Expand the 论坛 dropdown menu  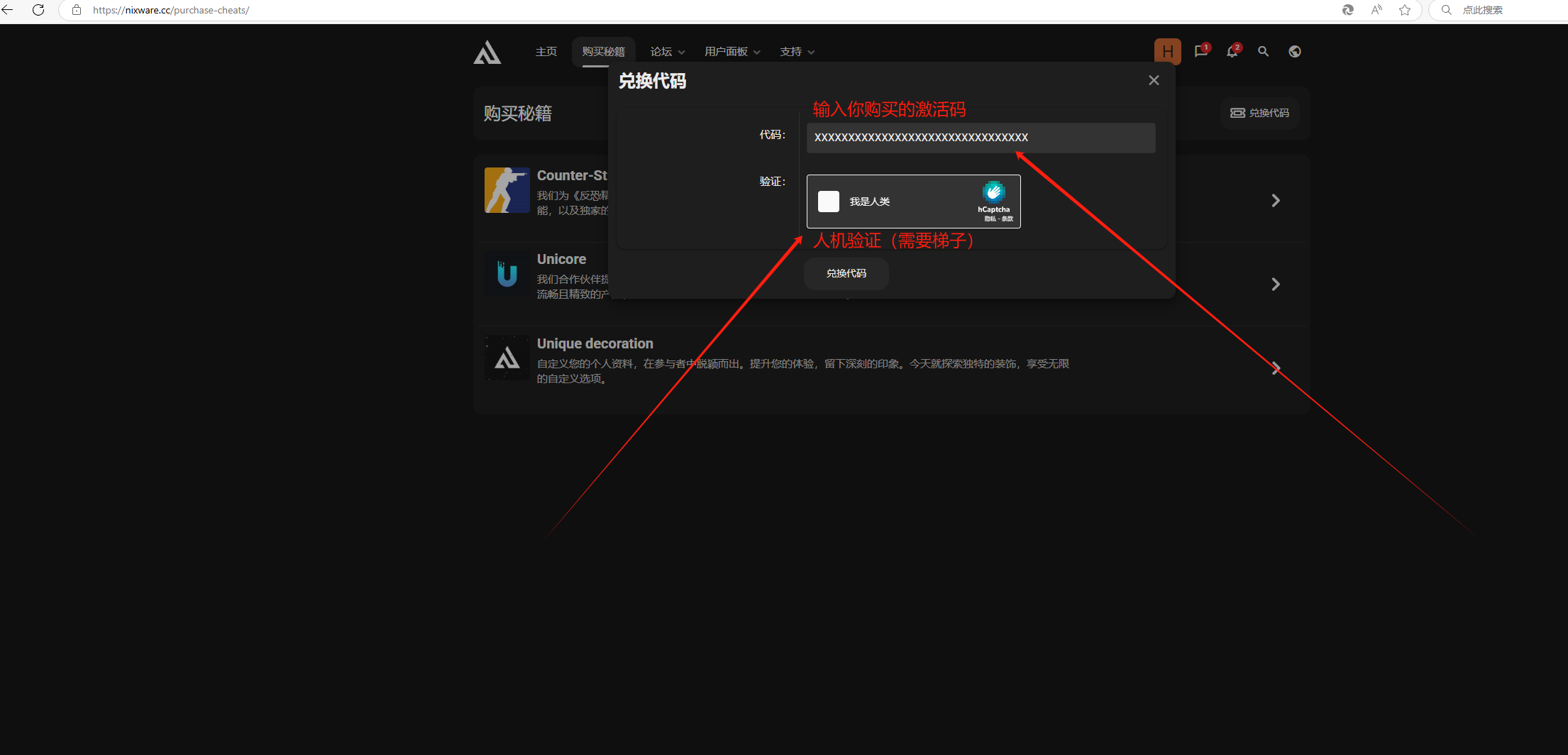tap(667, 52)
